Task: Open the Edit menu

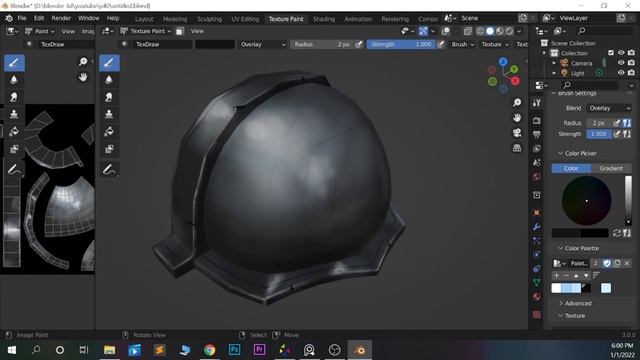Action: click(39, 18)
